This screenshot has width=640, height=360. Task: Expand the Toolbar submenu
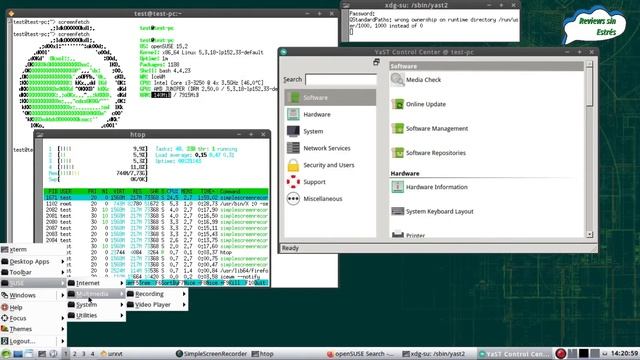[33, 272]
